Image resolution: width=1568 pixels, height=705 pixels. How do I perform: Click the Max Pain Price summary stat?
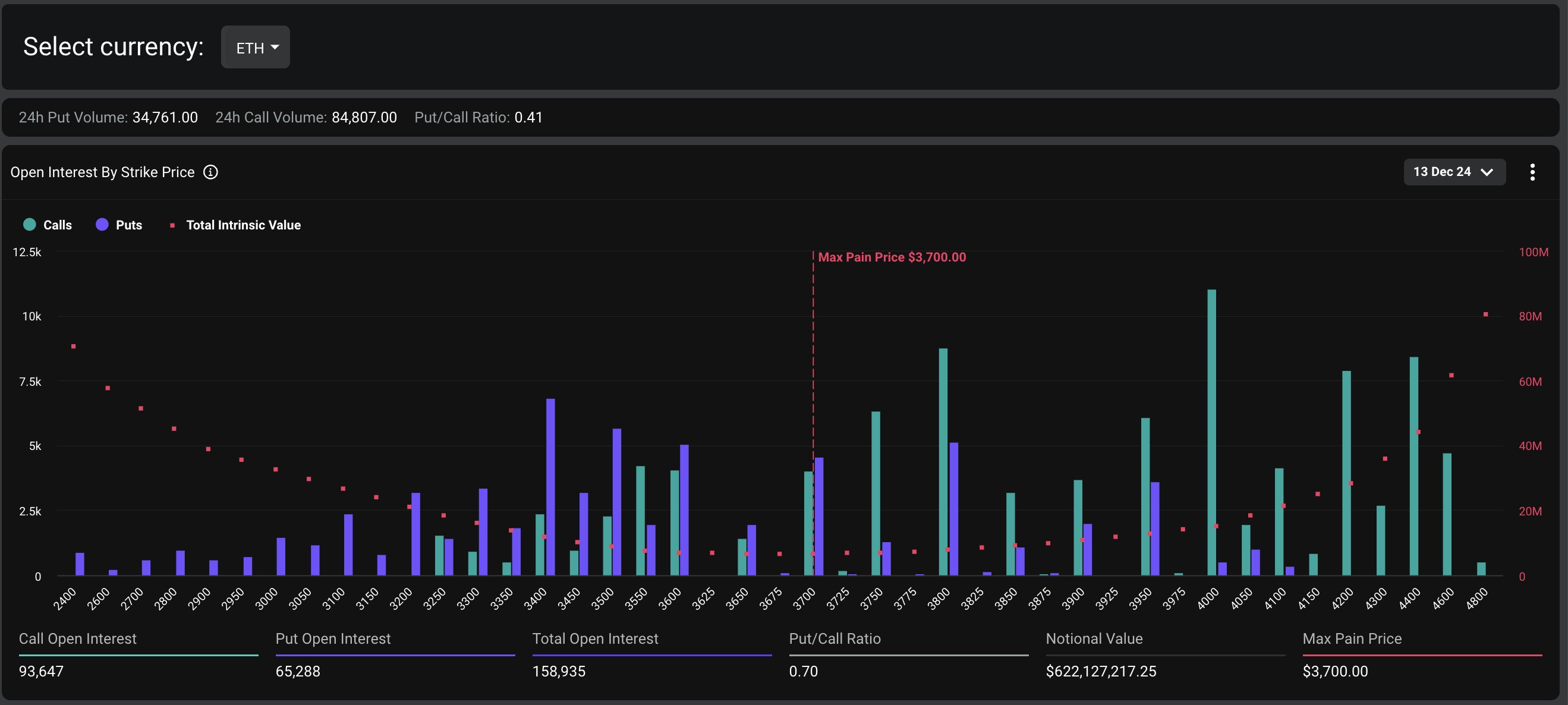[1352, 638]
